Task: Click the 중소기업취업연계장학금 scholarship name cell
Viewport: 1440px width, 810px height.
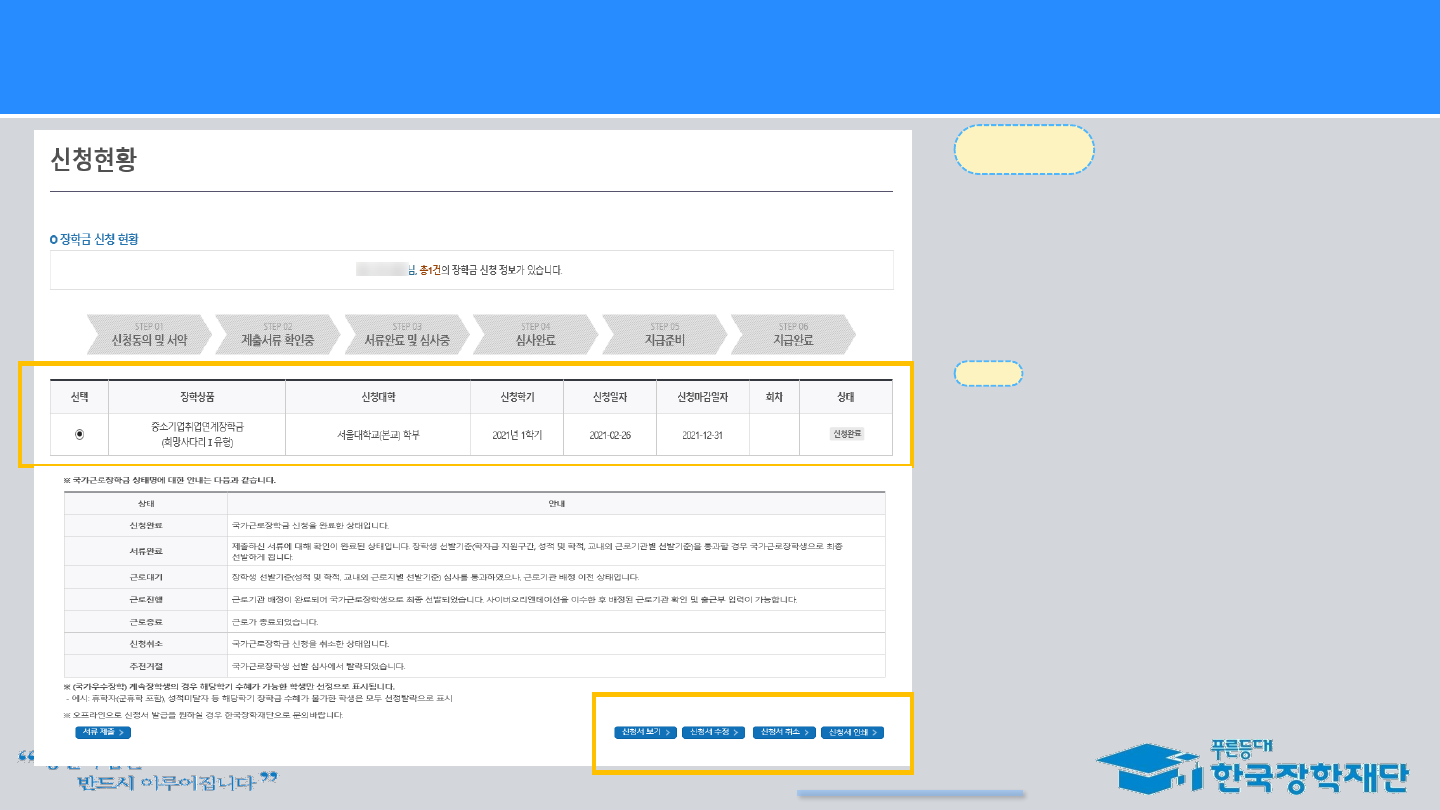Action: coord(197,434)
